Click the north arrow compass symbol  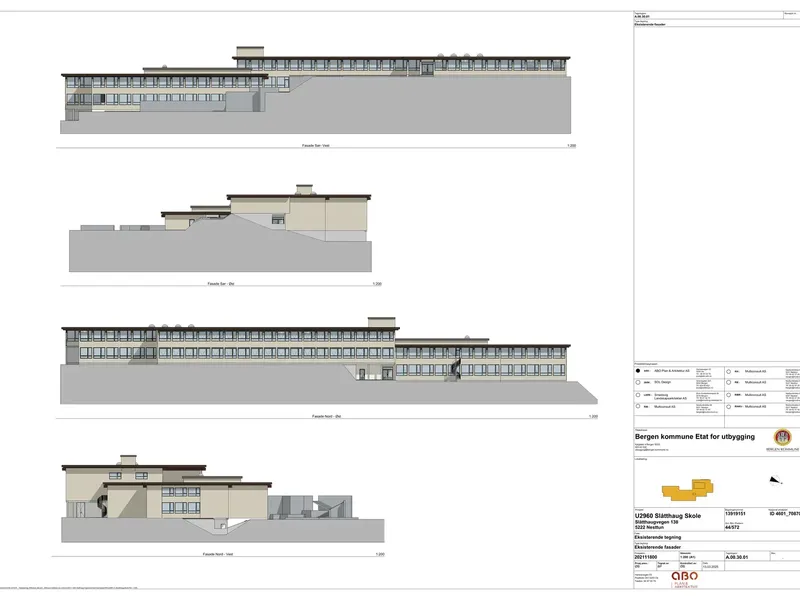(775, 480)
